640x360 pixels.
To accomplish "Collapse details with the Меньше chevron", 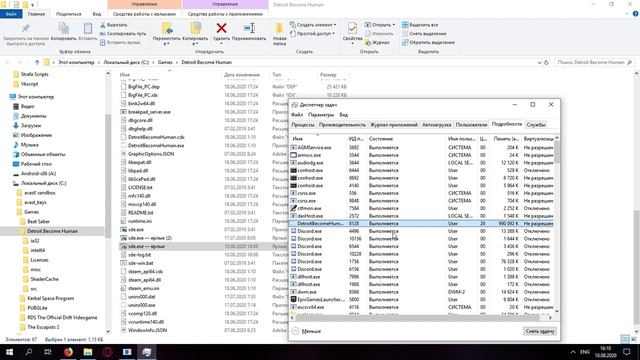I will click(296, 331).
